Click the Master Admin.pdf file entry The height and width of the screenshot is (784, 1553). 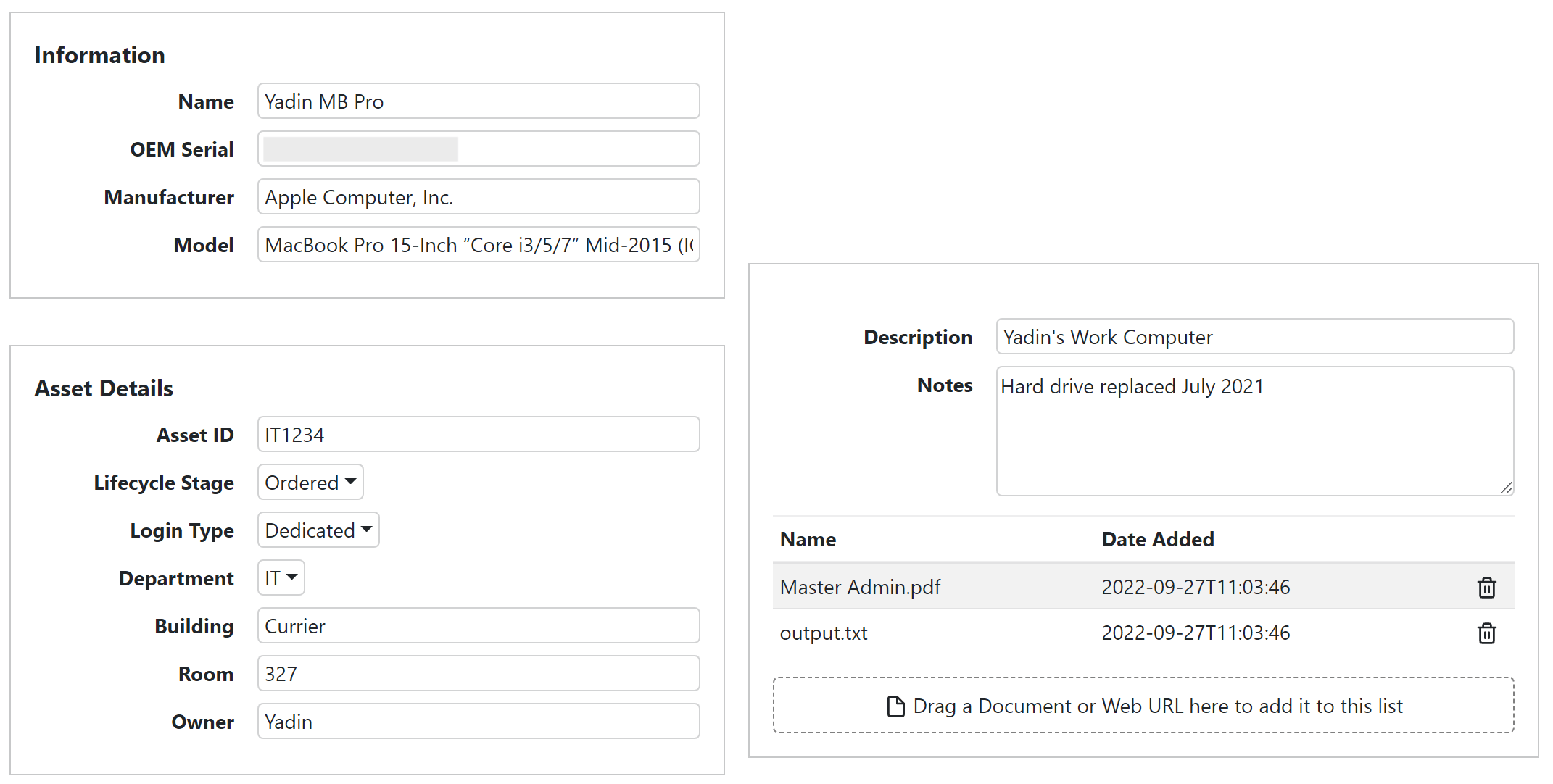(x=862, y=585)
